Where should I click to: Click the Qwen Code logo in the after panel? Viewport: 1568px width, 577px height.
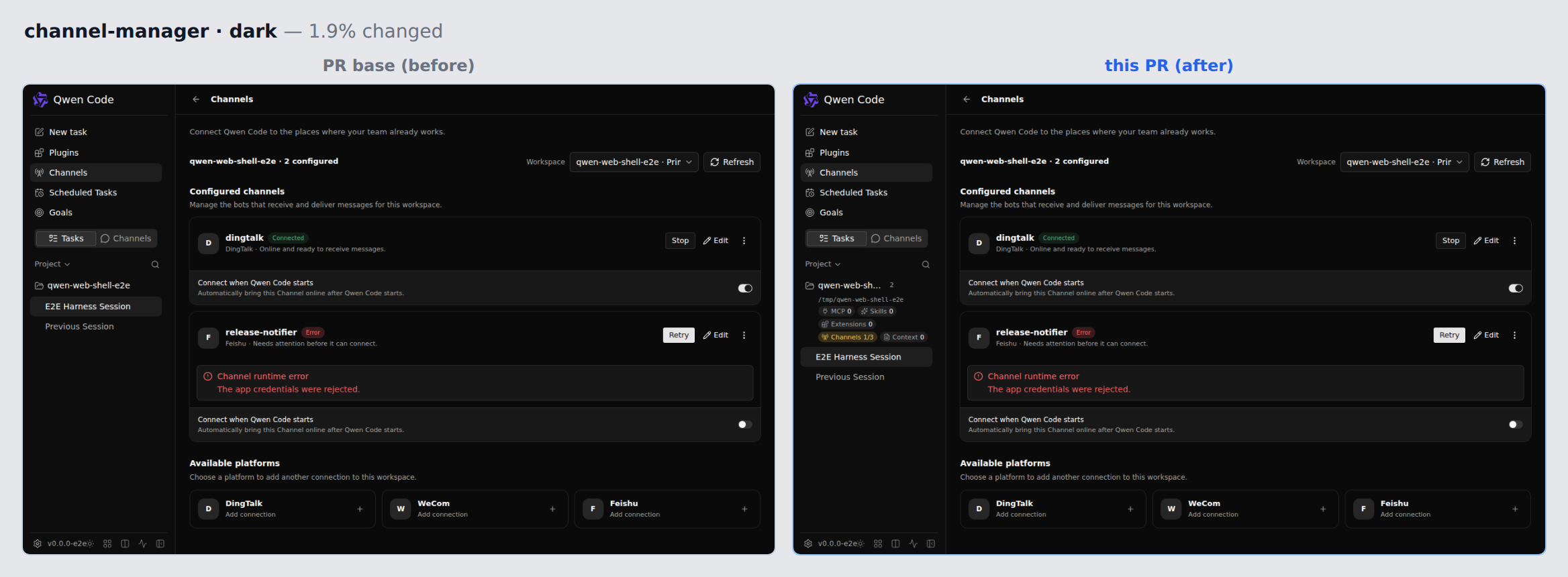click(x=811, y=99)
